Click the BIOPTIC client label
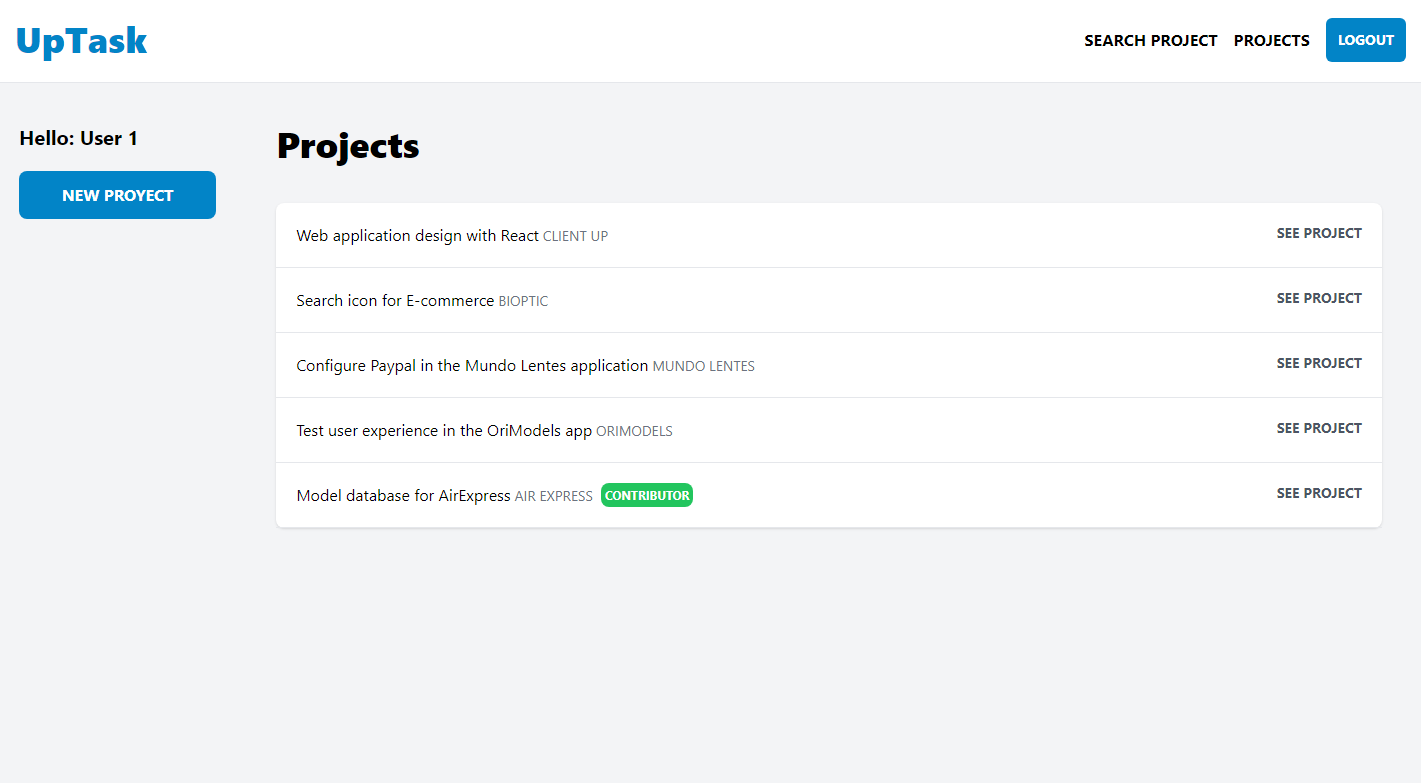Screen dimensions: 1421x783 click(523, 301)
